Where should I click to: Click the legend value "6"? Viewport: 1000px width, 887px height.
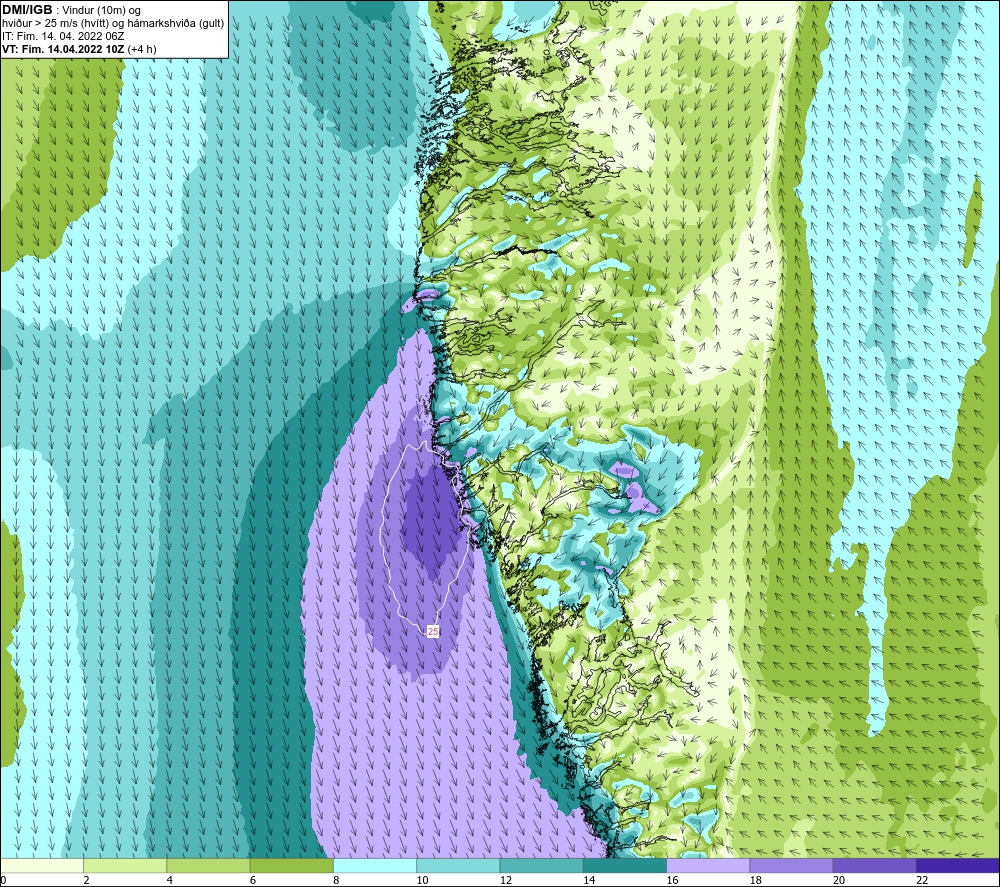point(253,880)
